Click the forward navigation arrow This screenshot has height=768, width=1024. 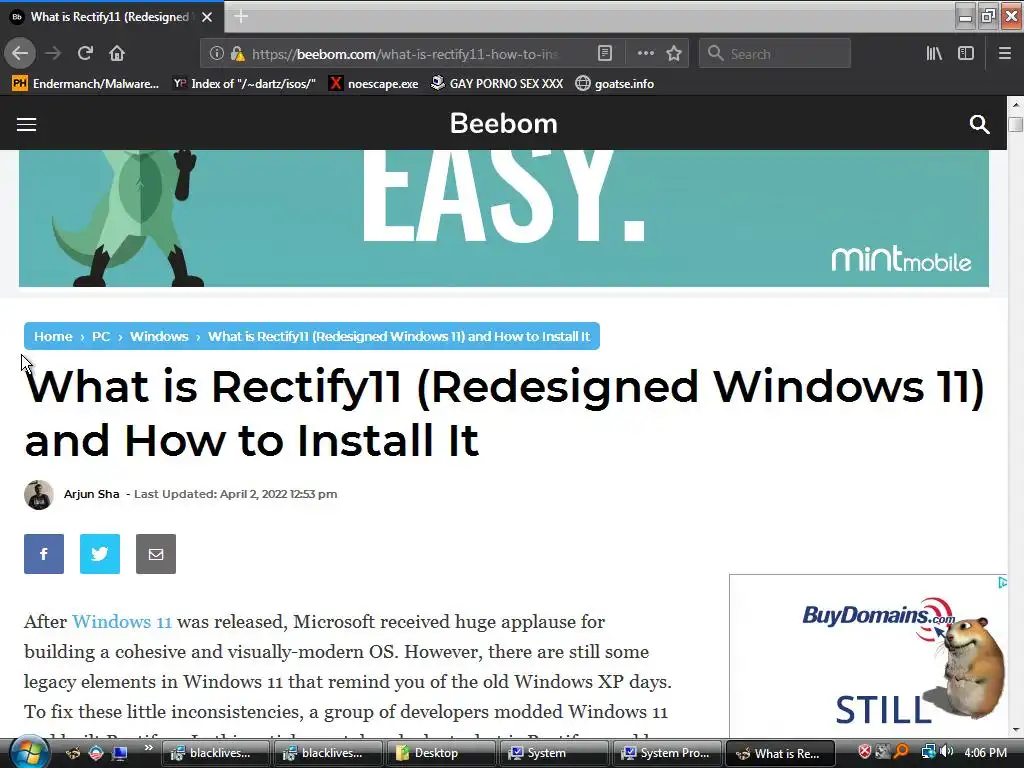[53, 53]
